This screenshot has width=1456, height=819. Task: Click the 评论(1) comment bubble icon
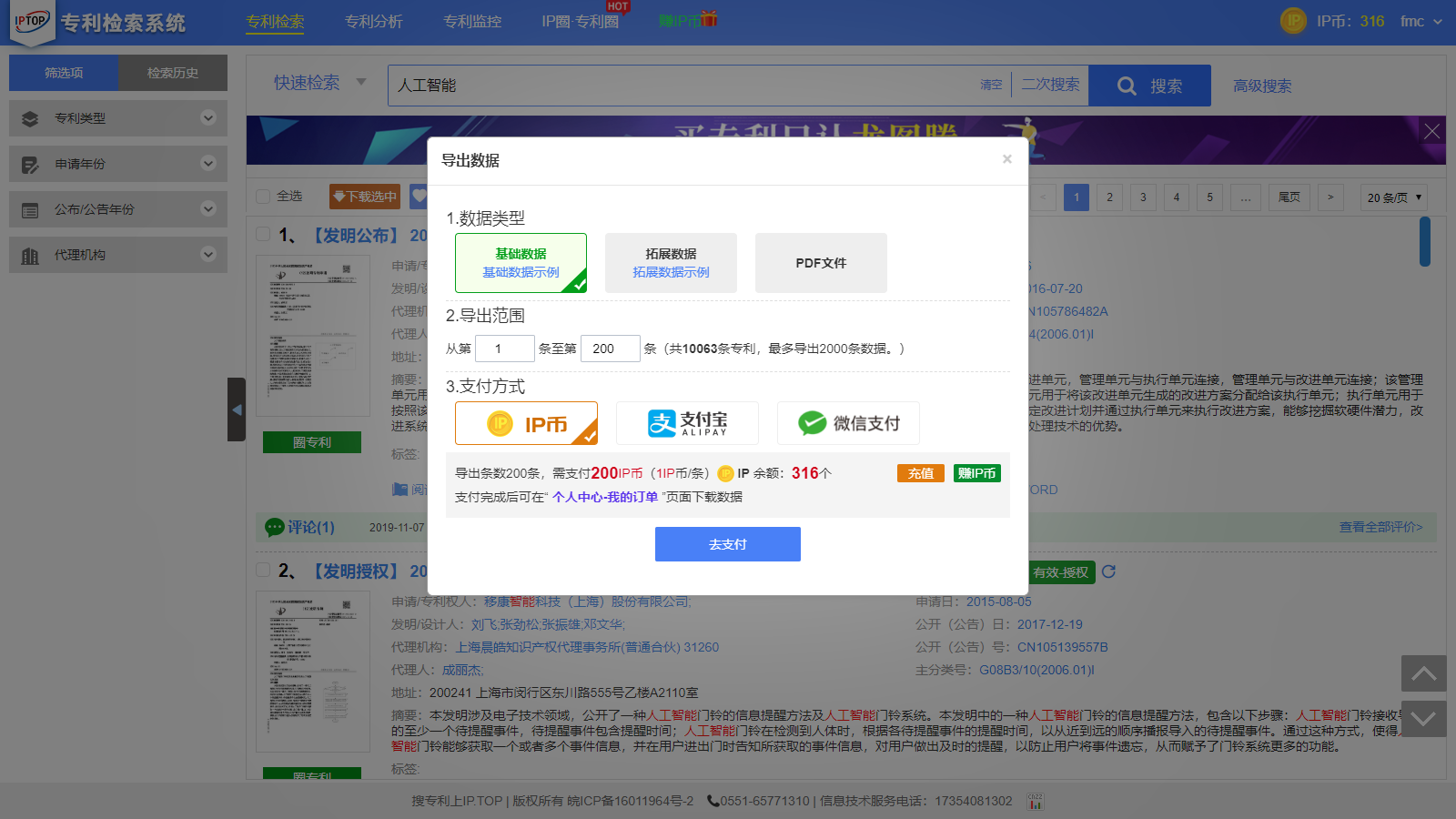(274, 527)
